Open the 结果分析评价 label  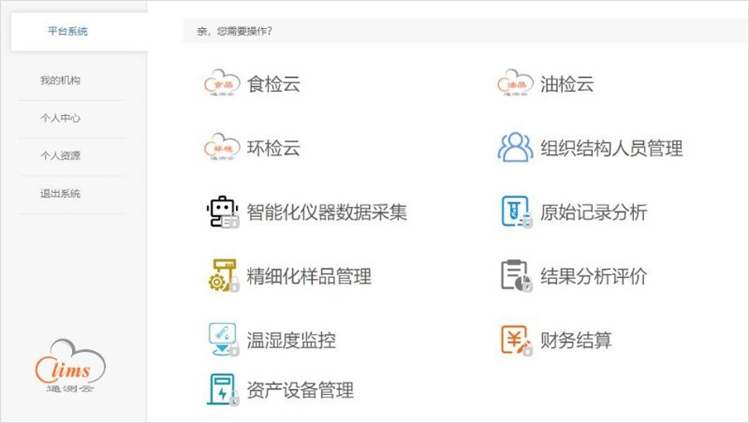[594, 276]
